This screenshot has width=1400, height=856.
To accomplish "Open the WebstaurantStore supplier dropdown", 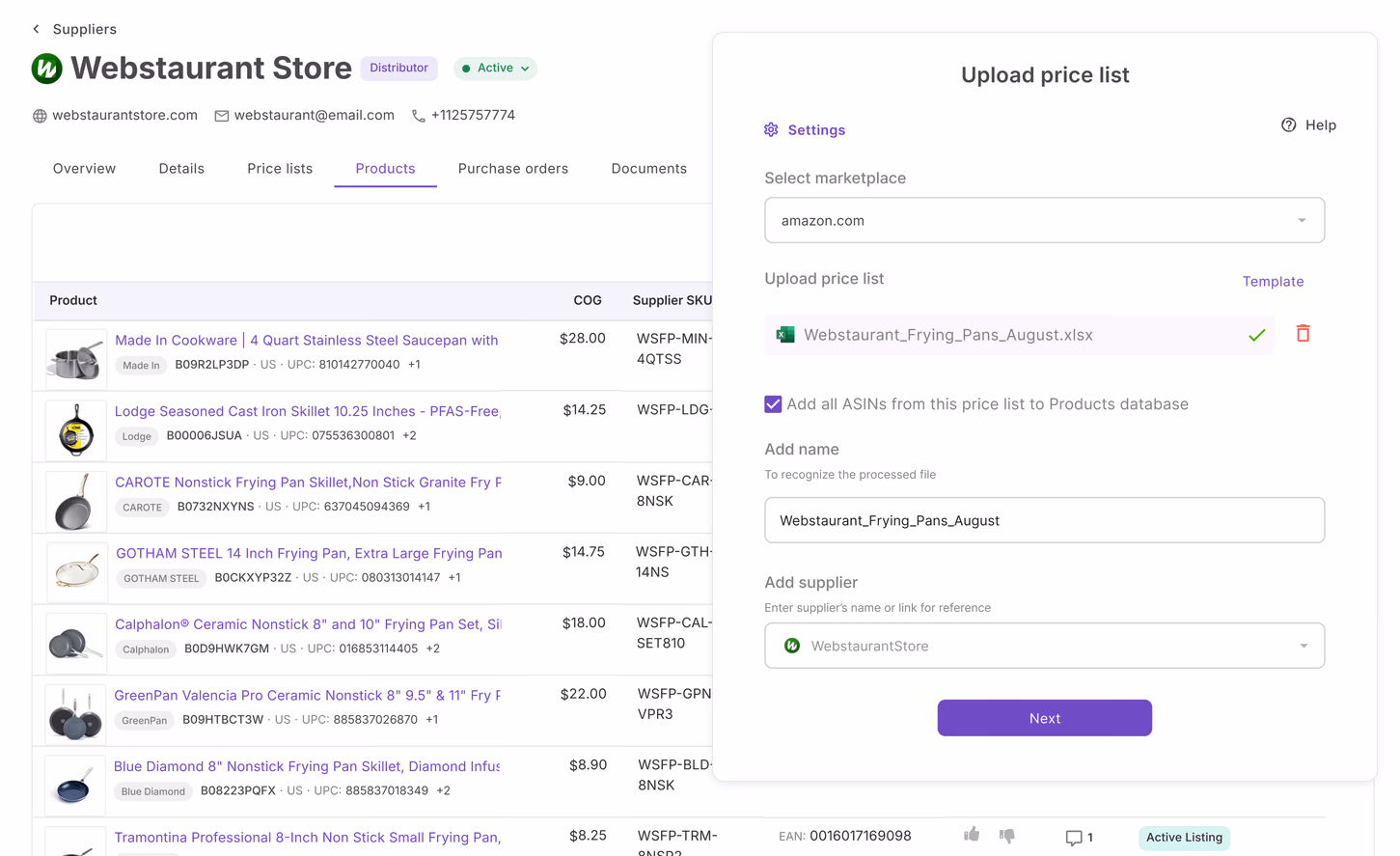I will [x=1044, y=646].
